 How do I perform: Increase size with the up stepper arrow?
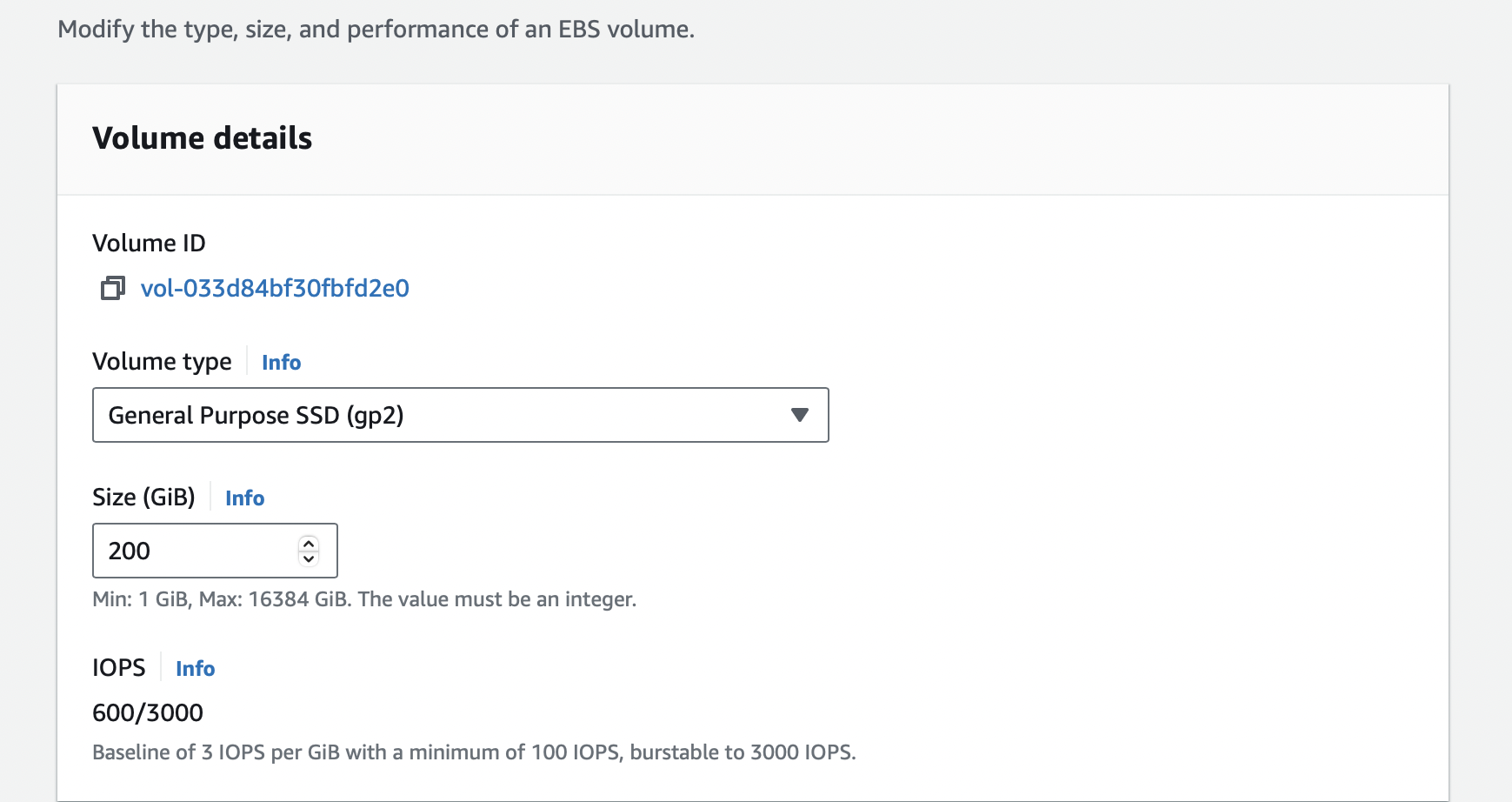tap(309, 544)
